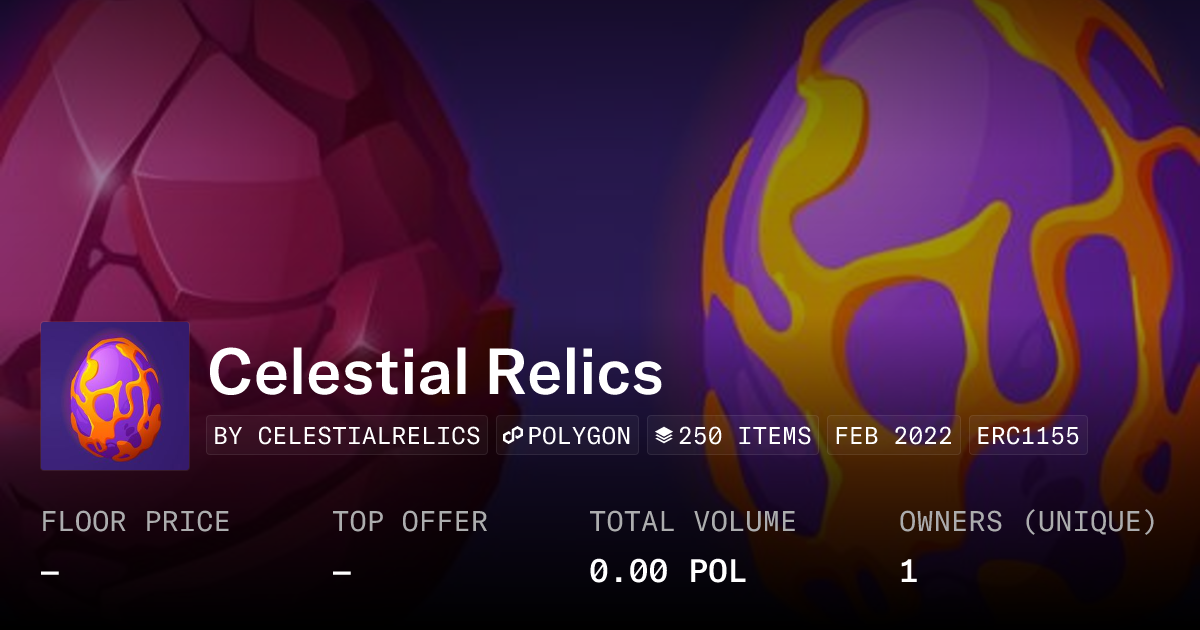Image resolution: width=1200 pixels, height=630 pixels.
Task: Select the POLYGON chain label text
Action: point(579,436)
